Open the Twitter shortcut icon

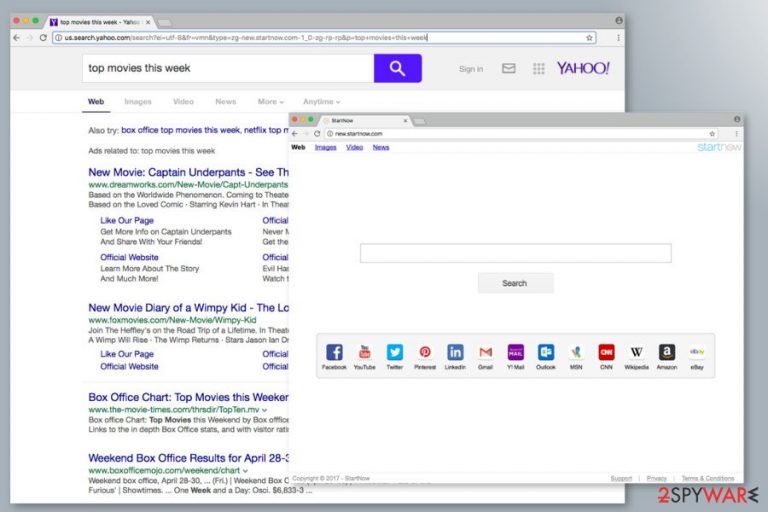(395, 352)
